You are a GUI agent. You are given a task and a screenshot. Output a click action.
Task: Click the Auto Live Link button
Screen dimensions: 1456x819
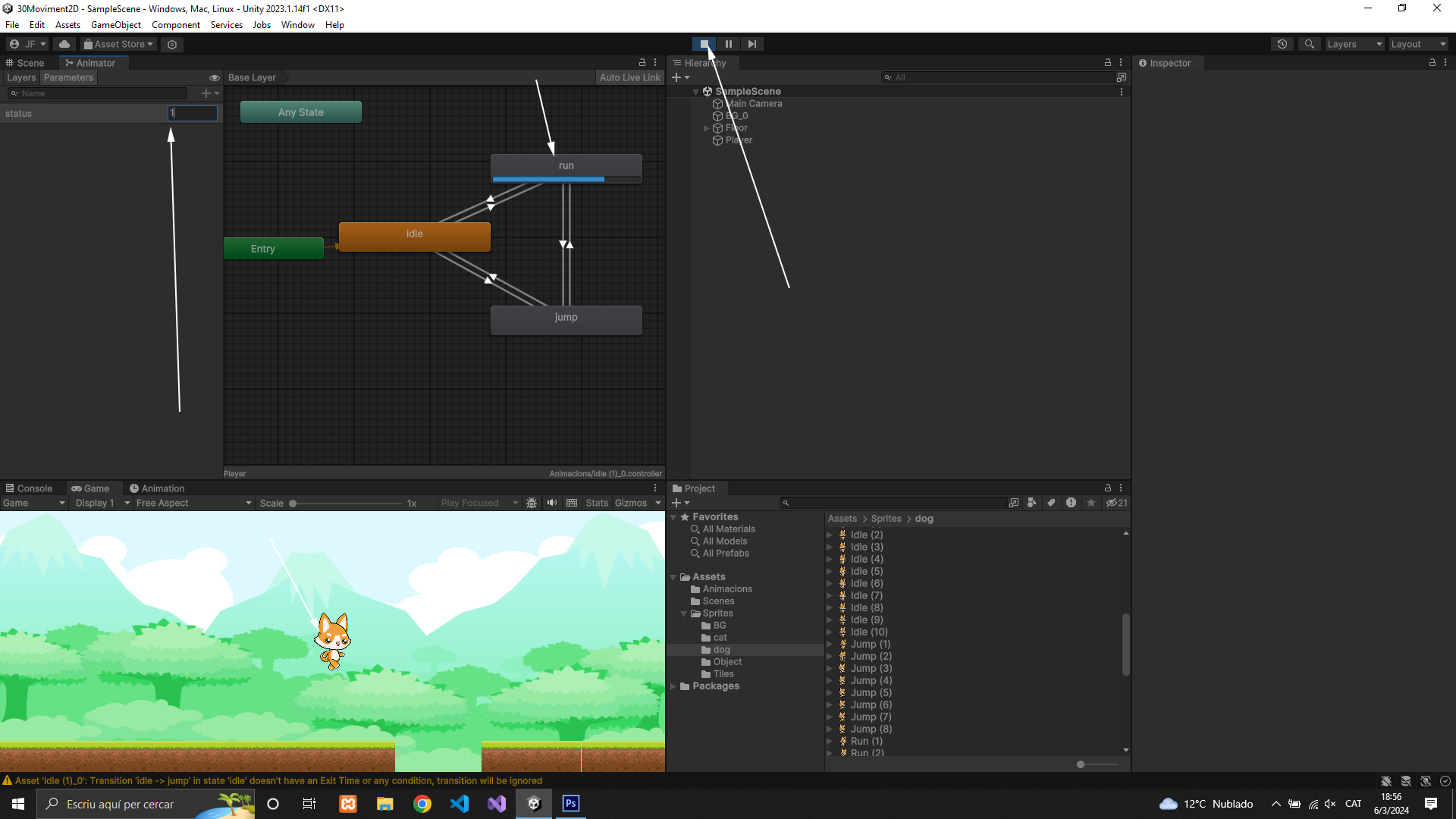(629, 77)
